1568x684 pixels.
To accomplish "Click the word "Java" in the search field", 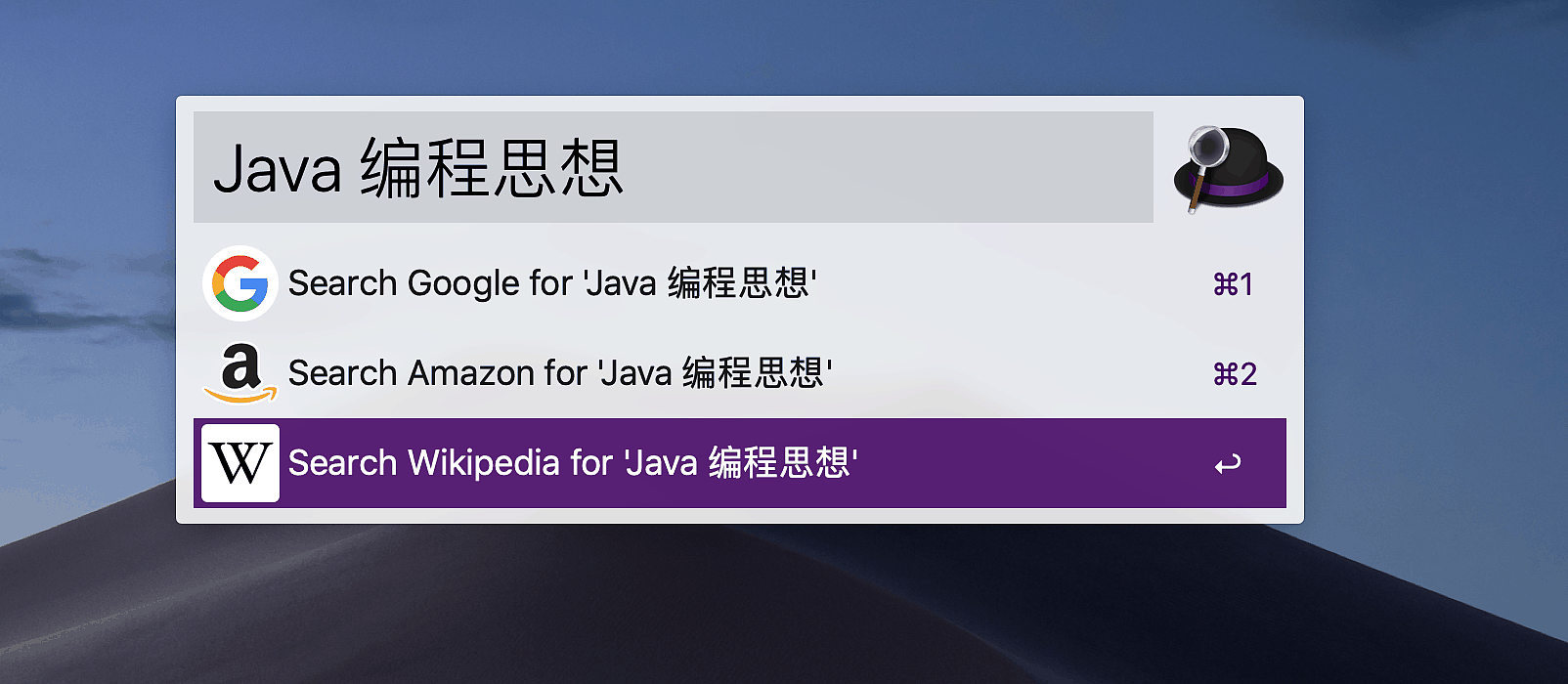I will tap(278, 169).
